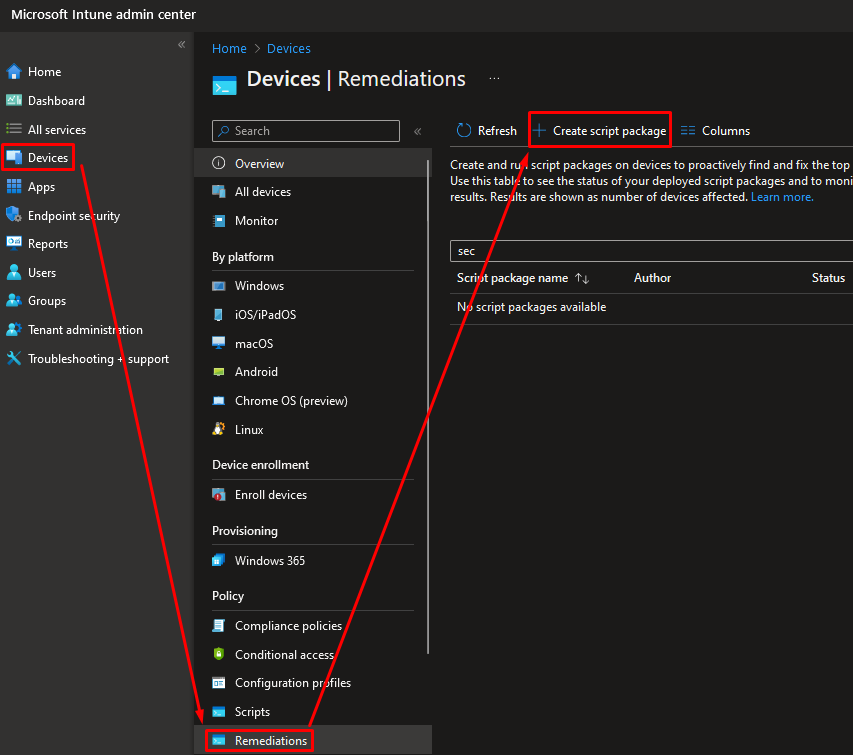The height and width of the screenshot is (755, 853).
Task: Select Endpoint security in navigation
Action: pyautogui.click(x=74, y=216)
